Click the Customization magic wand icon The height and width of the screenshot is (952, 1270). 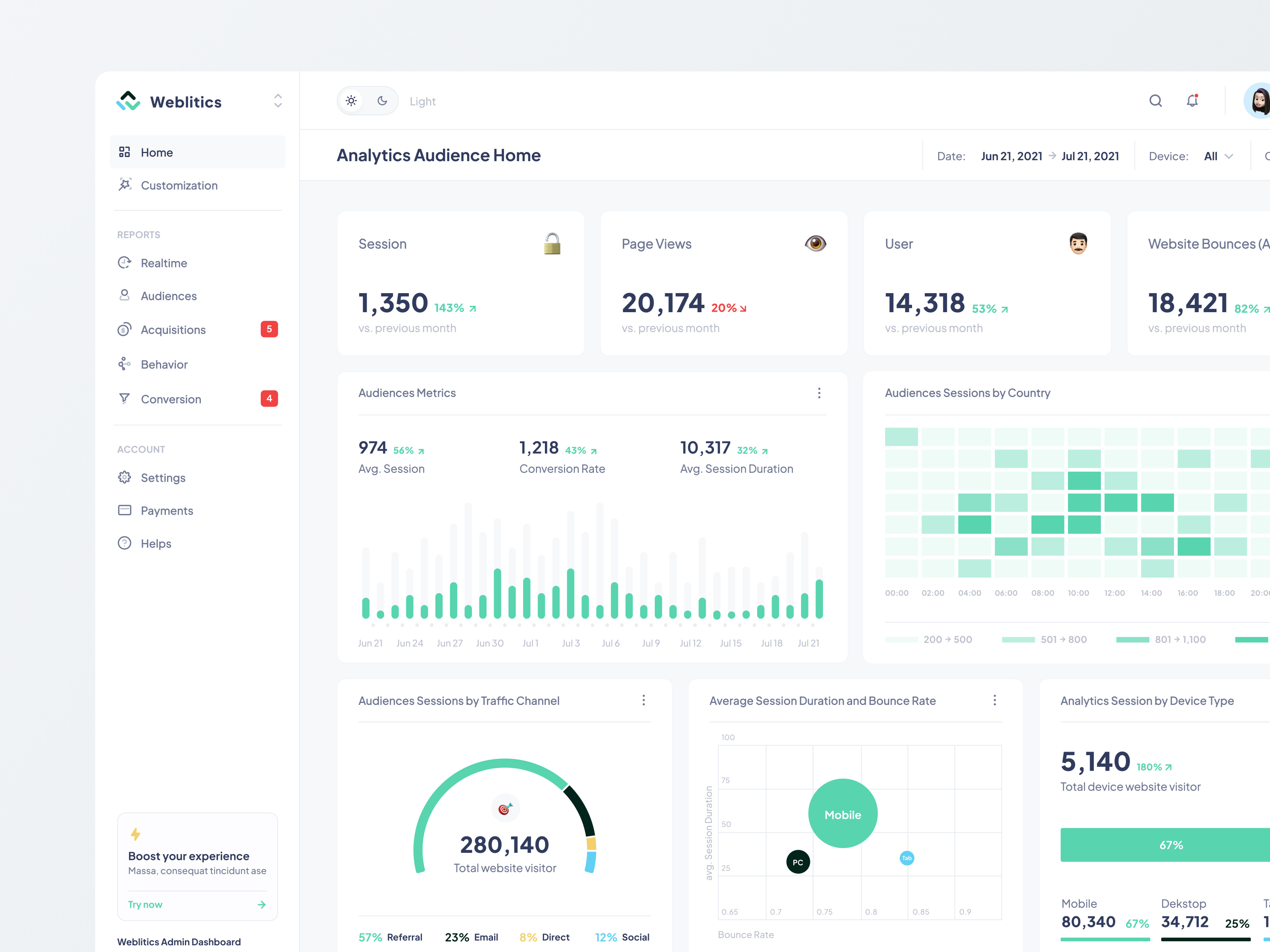pyautogui.click(x=125, y=185)
